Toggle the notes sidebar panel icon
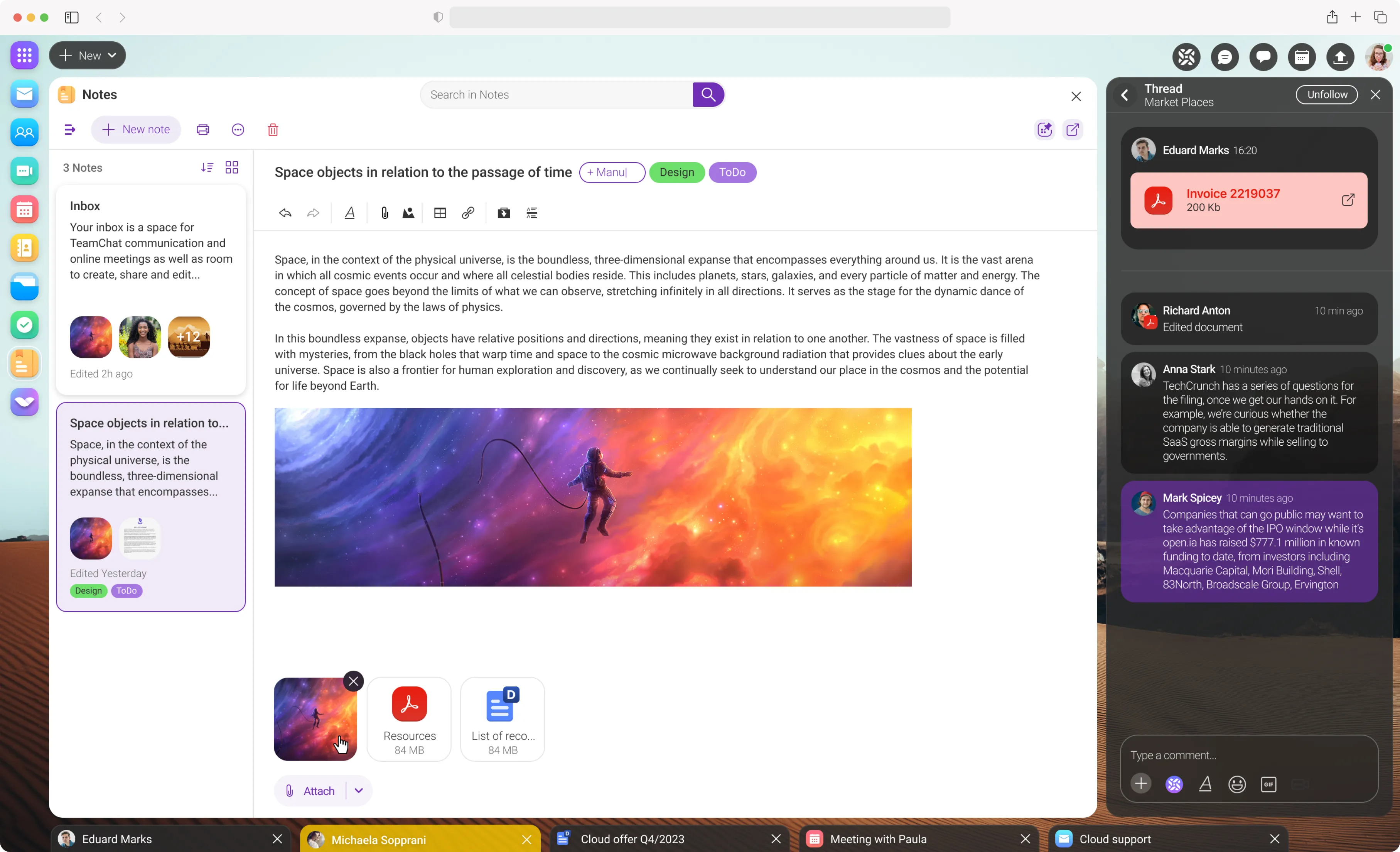This screenshot has width=1400, height=852. tap(70, 130)
